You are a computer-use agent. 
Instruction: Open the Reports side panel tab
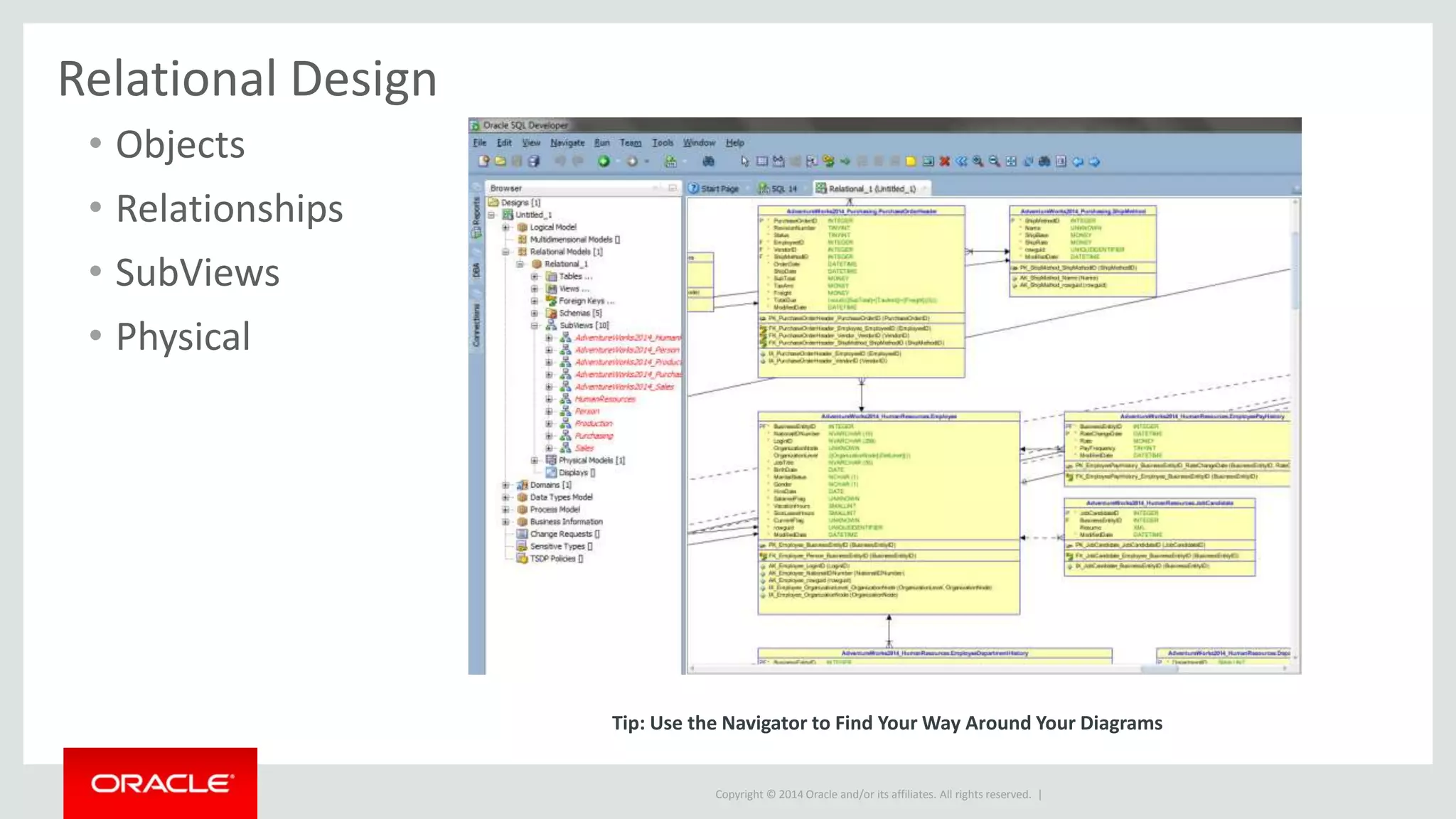[476, 218]
